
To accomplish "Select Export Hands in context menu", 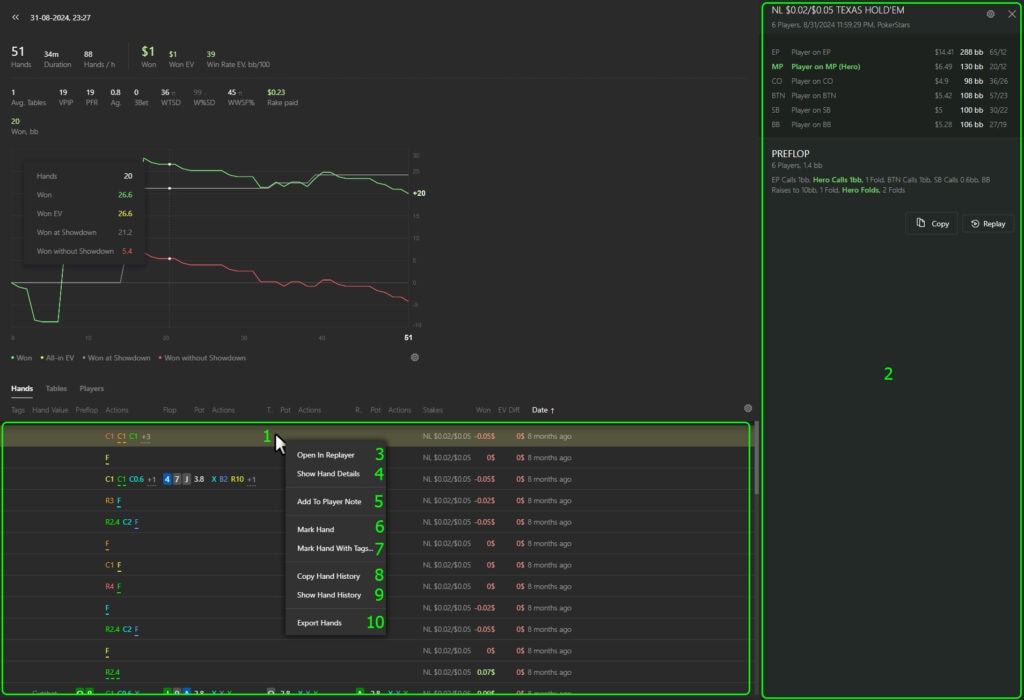I will (x=319, y=623).
